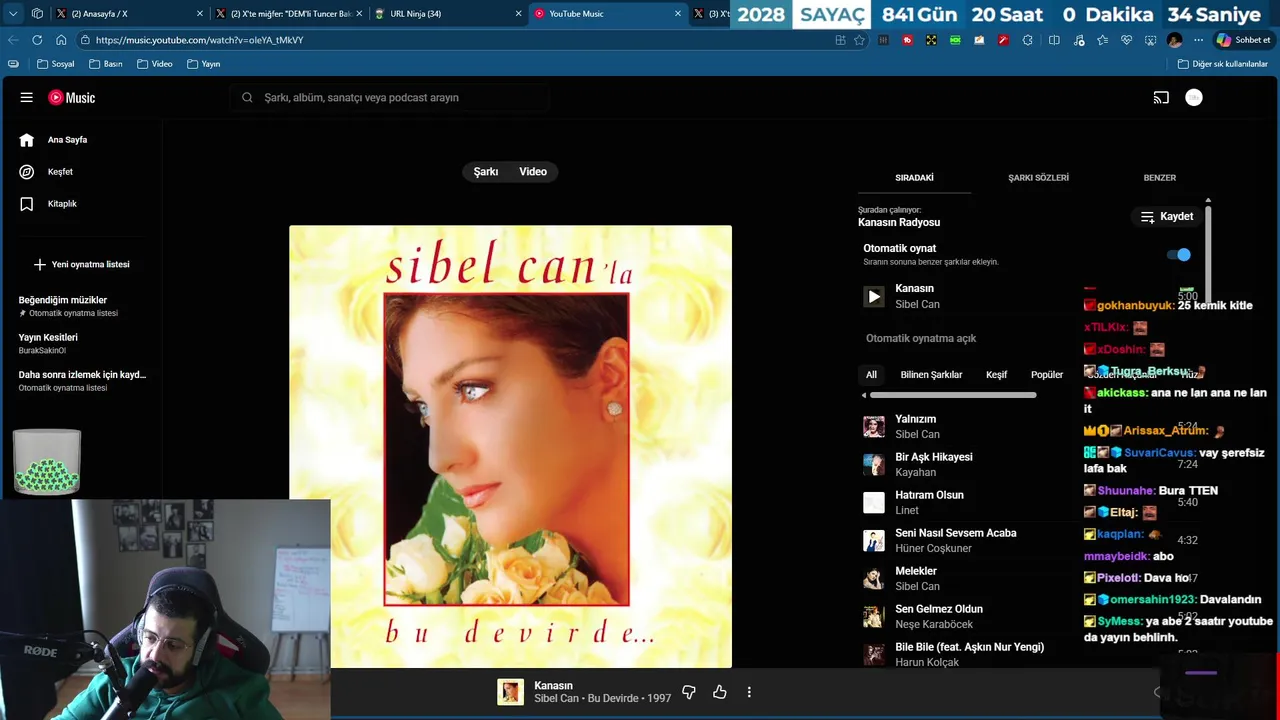
Task: Click the browser home button
Action: (61, 40)
